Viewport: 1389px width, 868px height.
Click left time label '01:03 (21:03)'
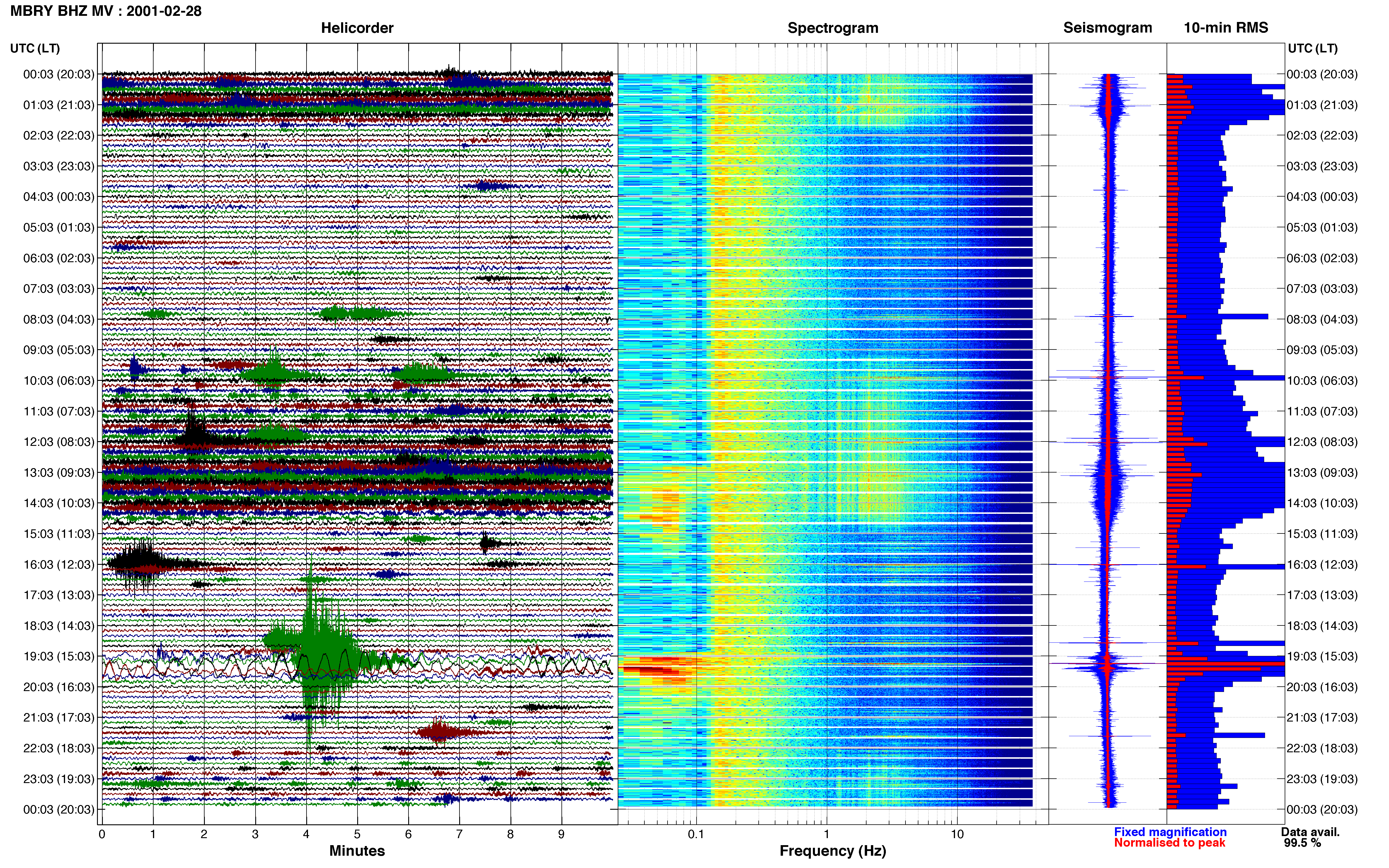tap(59, 105)
